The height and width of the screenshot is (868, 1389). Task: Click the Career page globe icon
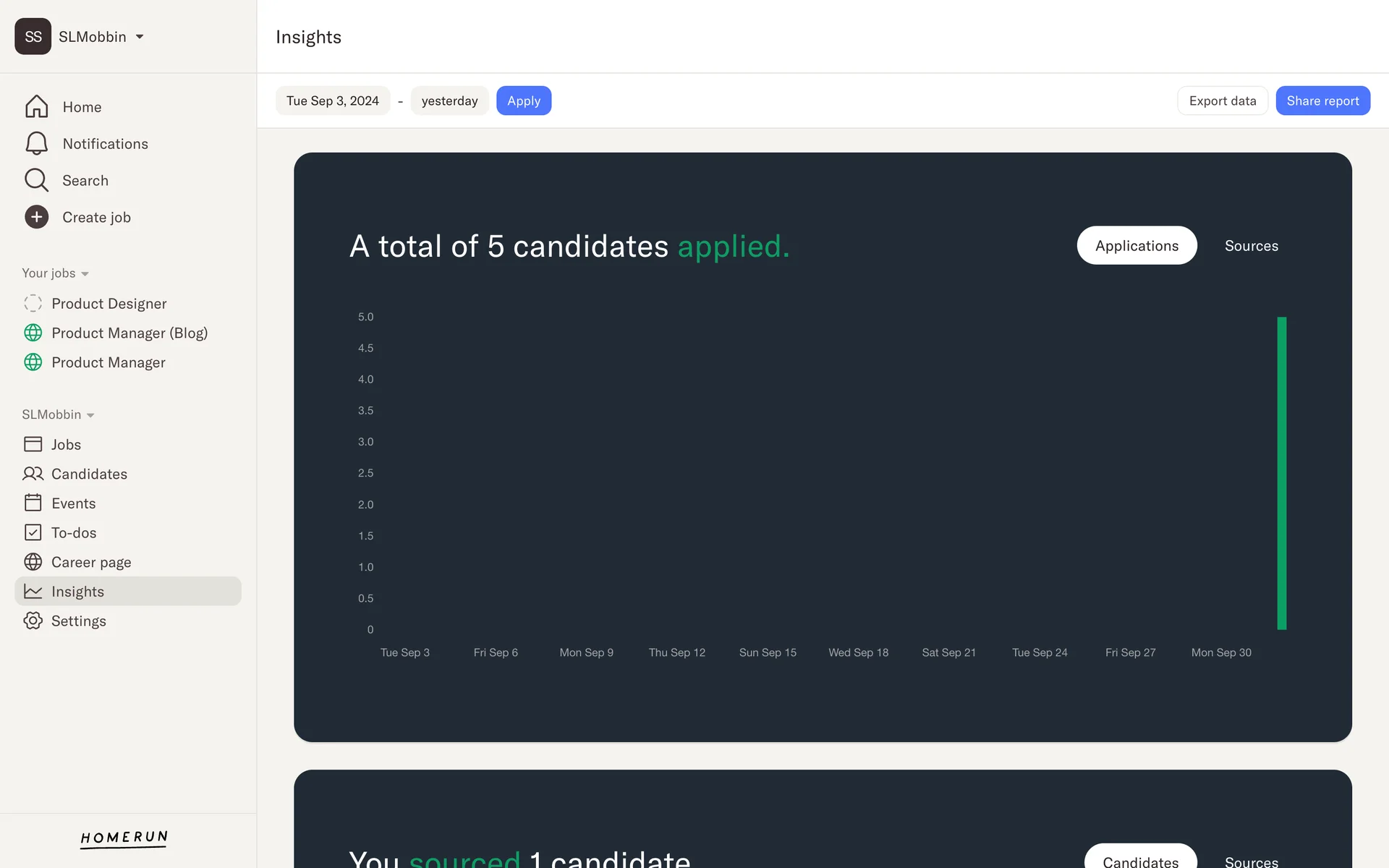tap(33, 562)
